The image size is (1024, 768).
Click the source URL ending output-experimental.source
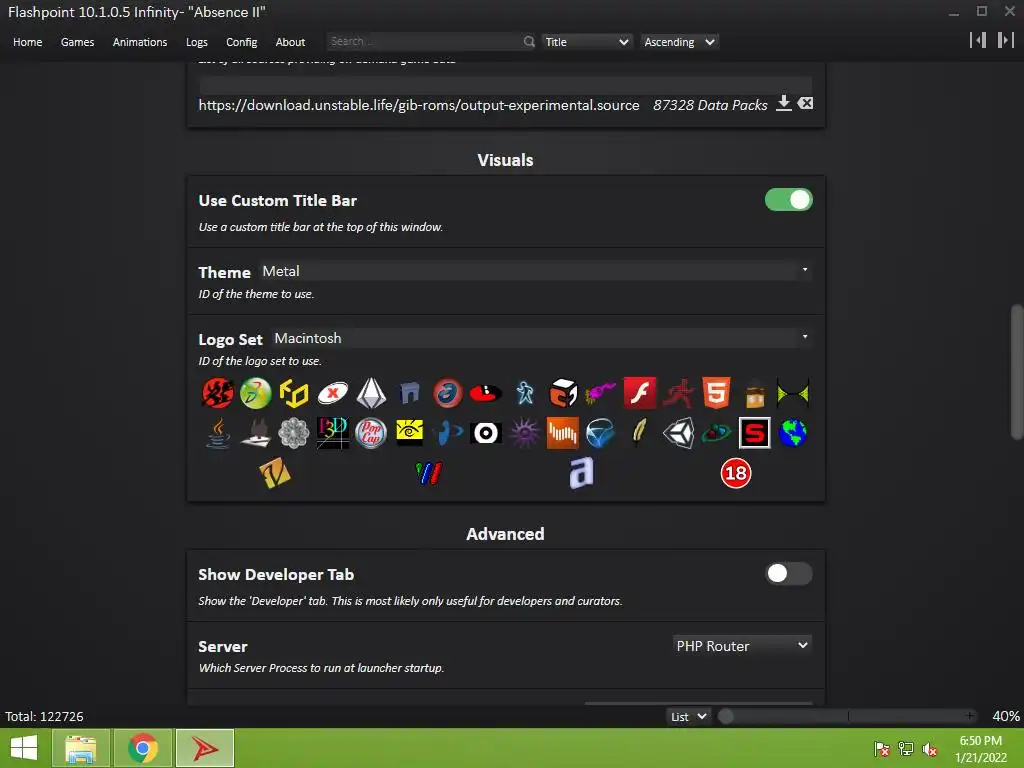coord(419,105)
